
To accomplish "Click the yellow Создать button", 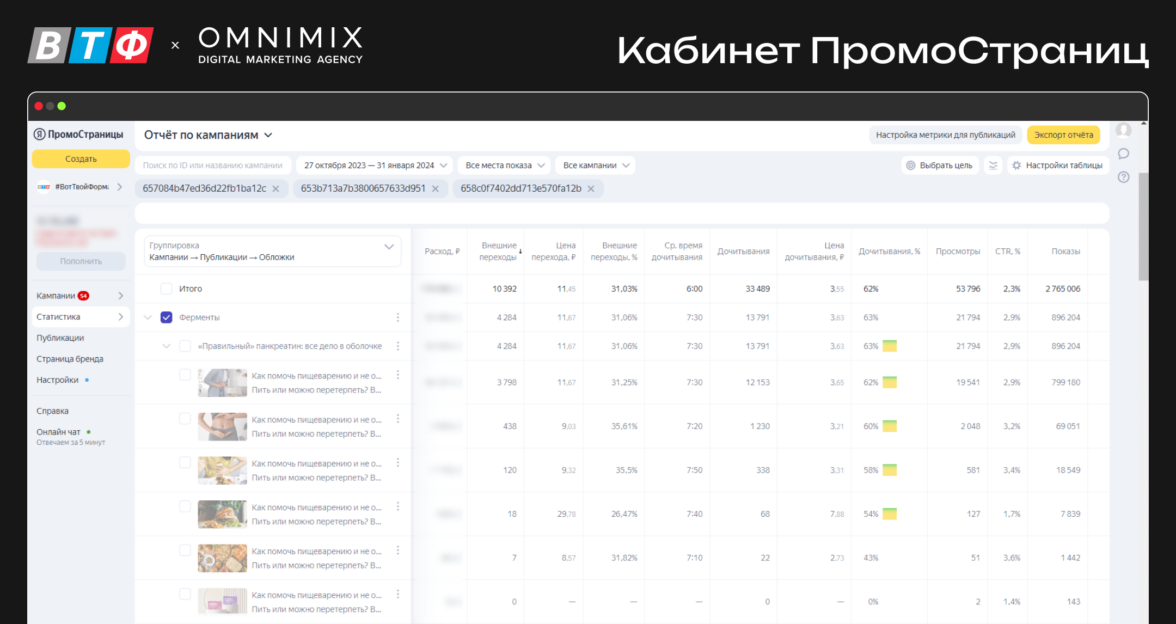I will 80,159.
